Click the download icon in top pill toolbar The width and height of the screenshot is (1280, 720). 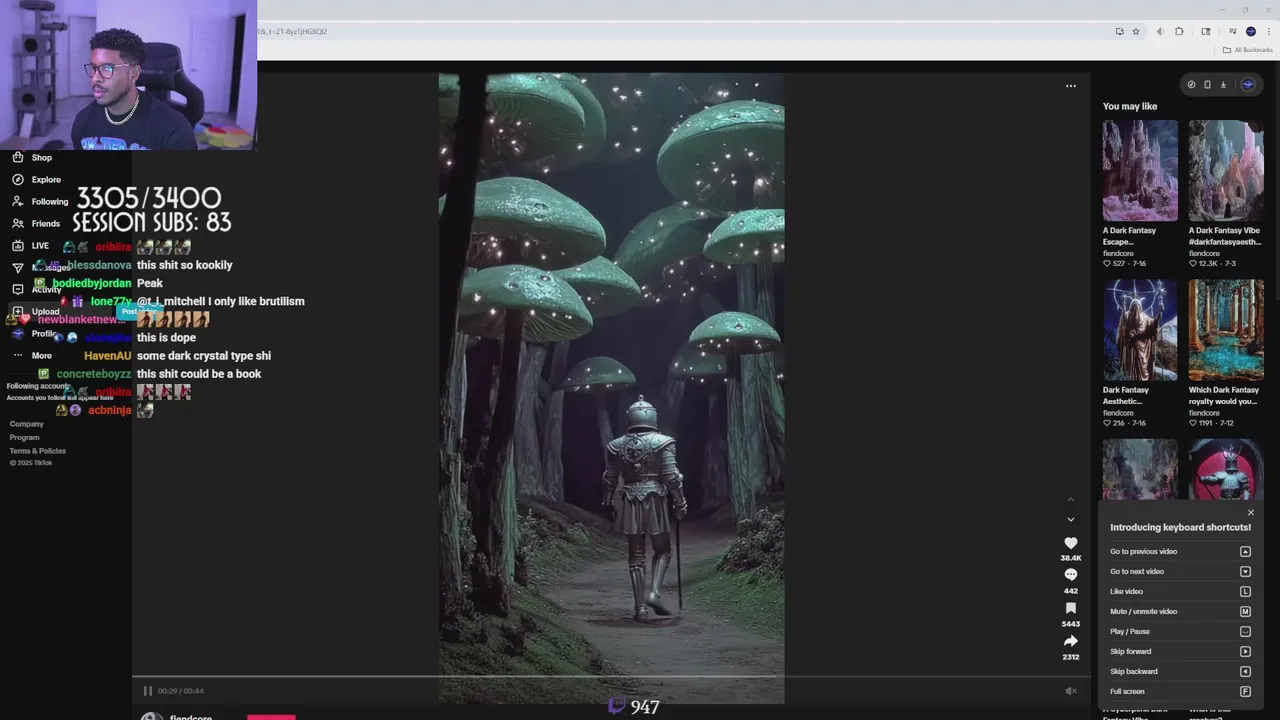1223,85
